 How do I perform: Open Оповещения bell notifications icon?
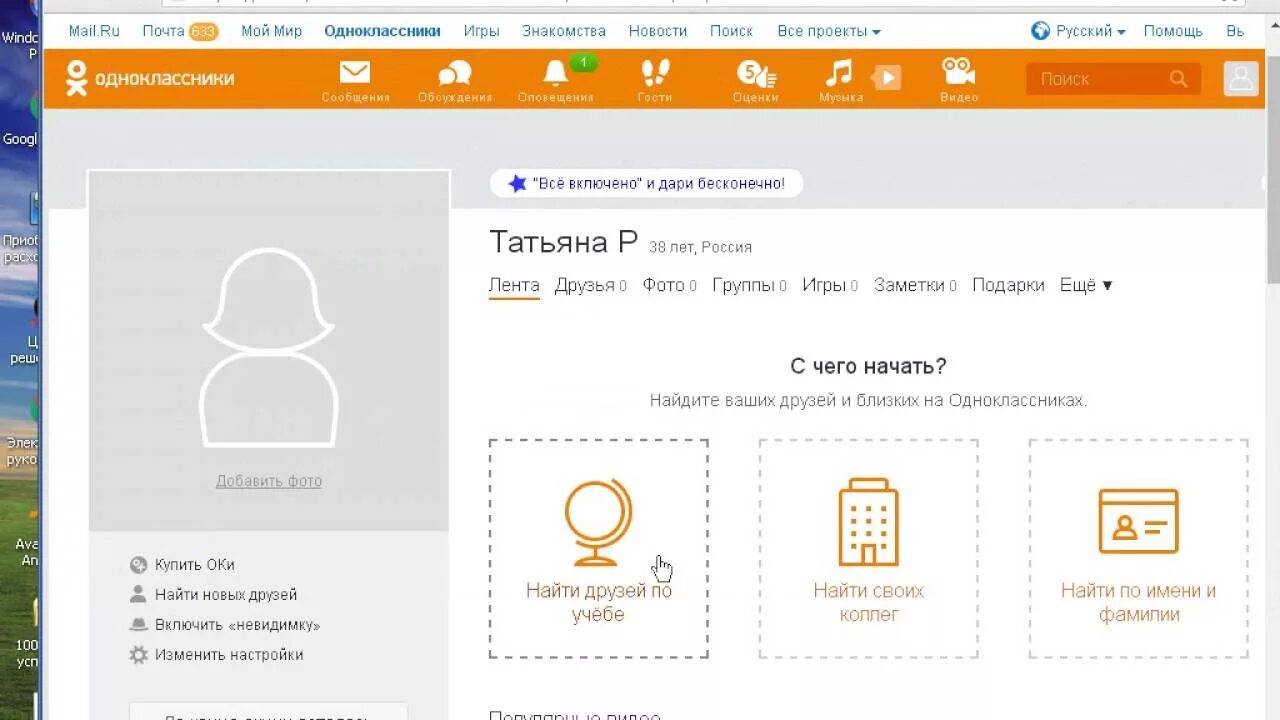point(555,73)
